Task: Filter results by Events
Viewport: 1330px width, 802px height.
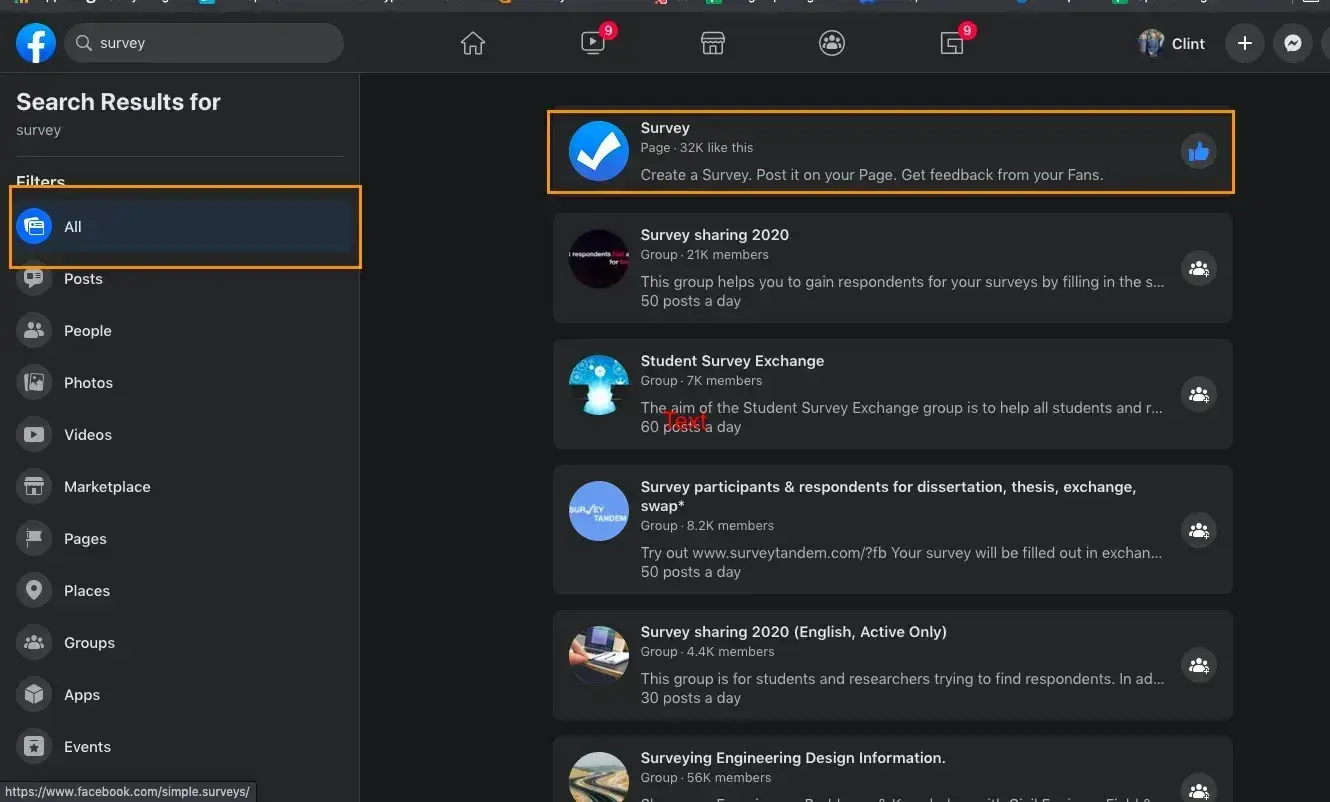Action: click(x=87, y=747)
